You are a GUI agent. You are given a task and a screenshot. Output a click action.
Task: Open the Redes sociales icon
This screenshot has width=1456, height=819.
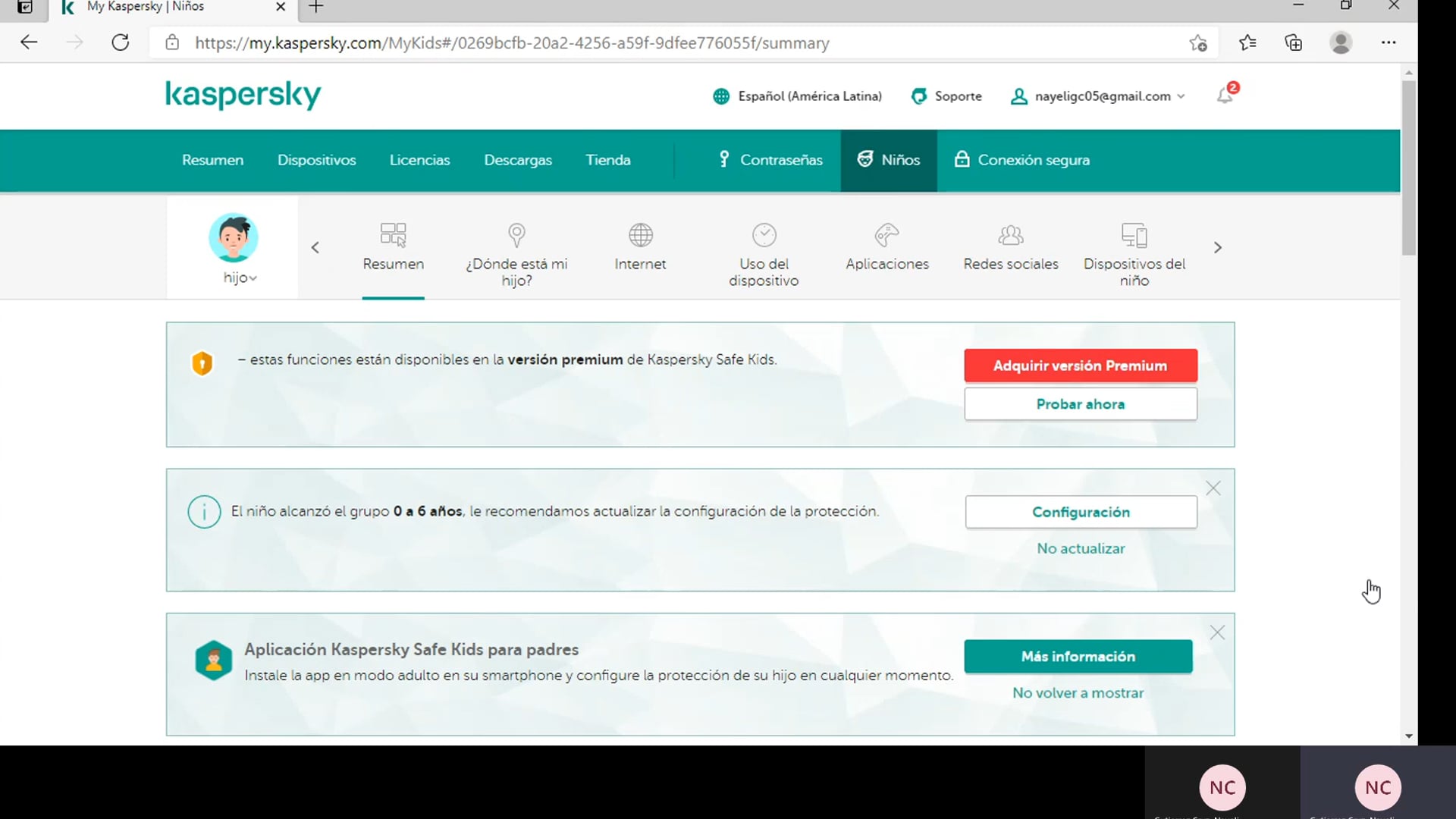pyautogui.click(x=1010, y=235)
